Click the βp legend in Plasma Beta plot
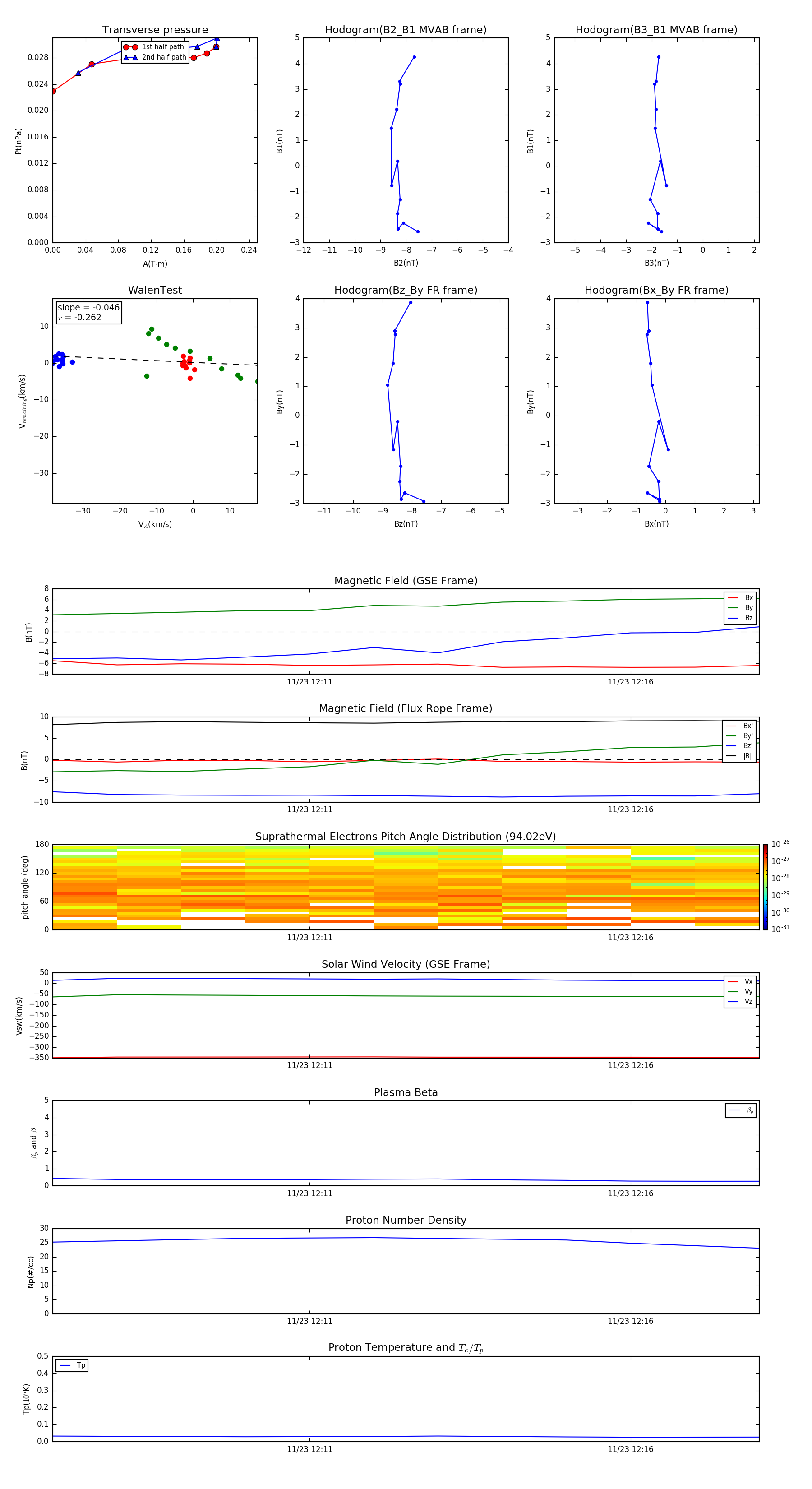Viewport: 812px width, 1489px height. click(740, 1110)
